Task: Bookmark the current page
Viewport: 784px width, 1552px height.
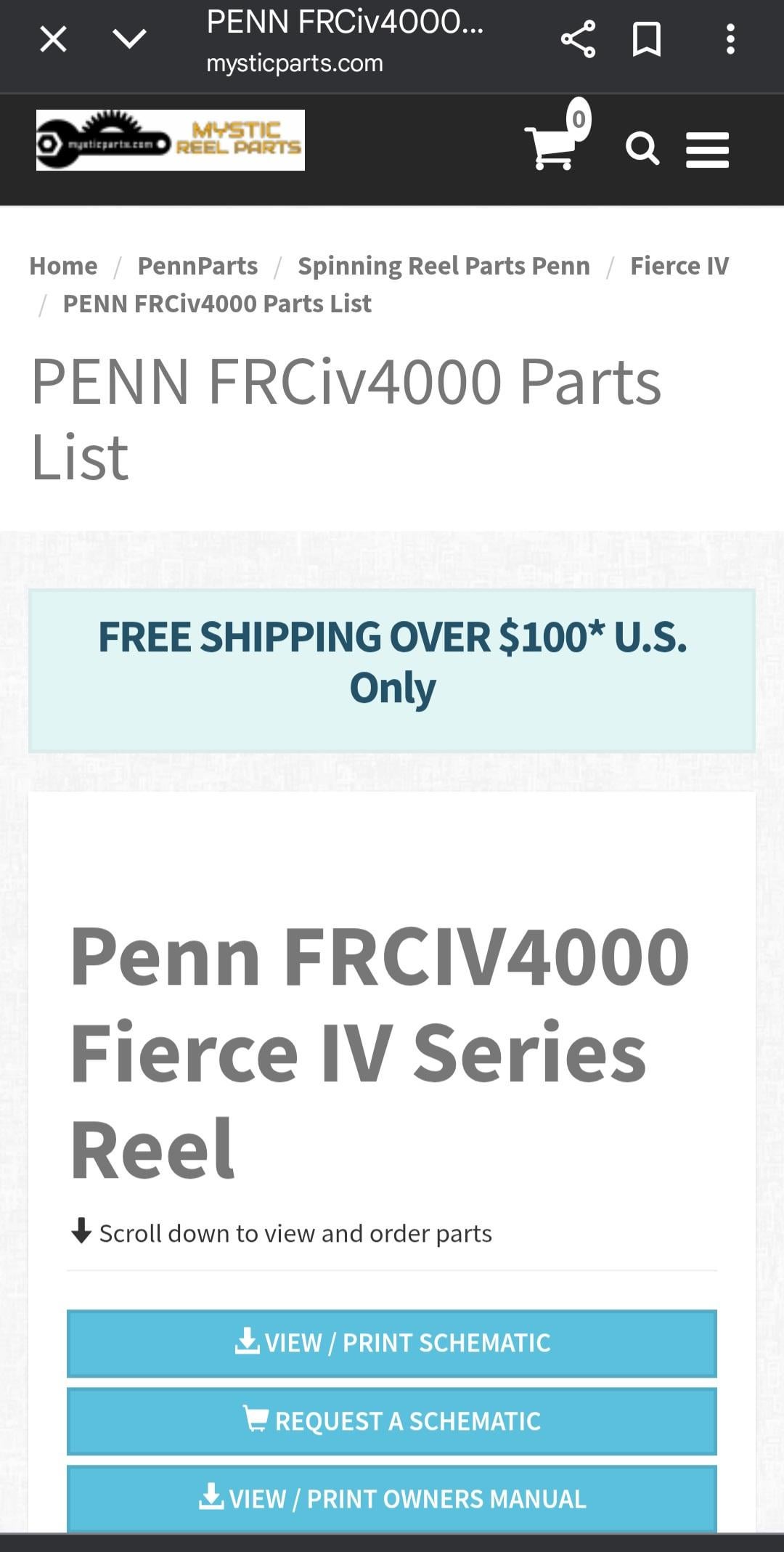Action: (x=646, y=39)
